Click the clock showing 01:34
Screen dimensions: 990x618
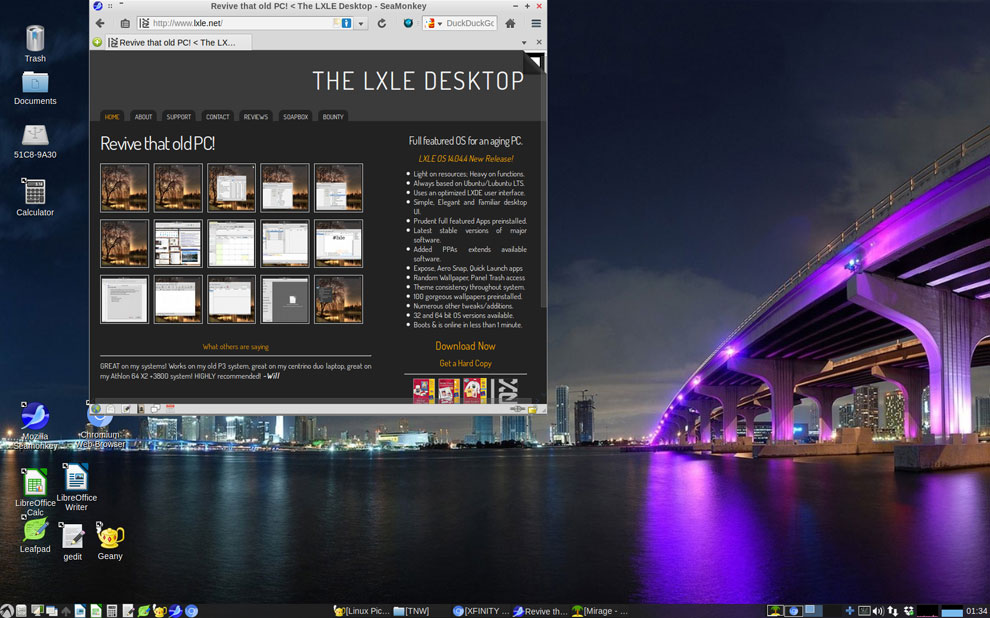point(976,610)
